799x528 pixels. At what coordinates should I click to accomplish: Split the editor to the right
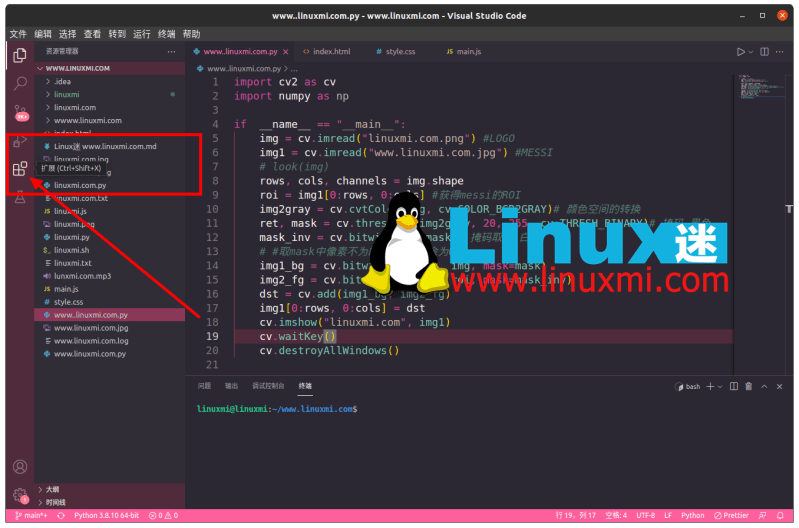764,52
